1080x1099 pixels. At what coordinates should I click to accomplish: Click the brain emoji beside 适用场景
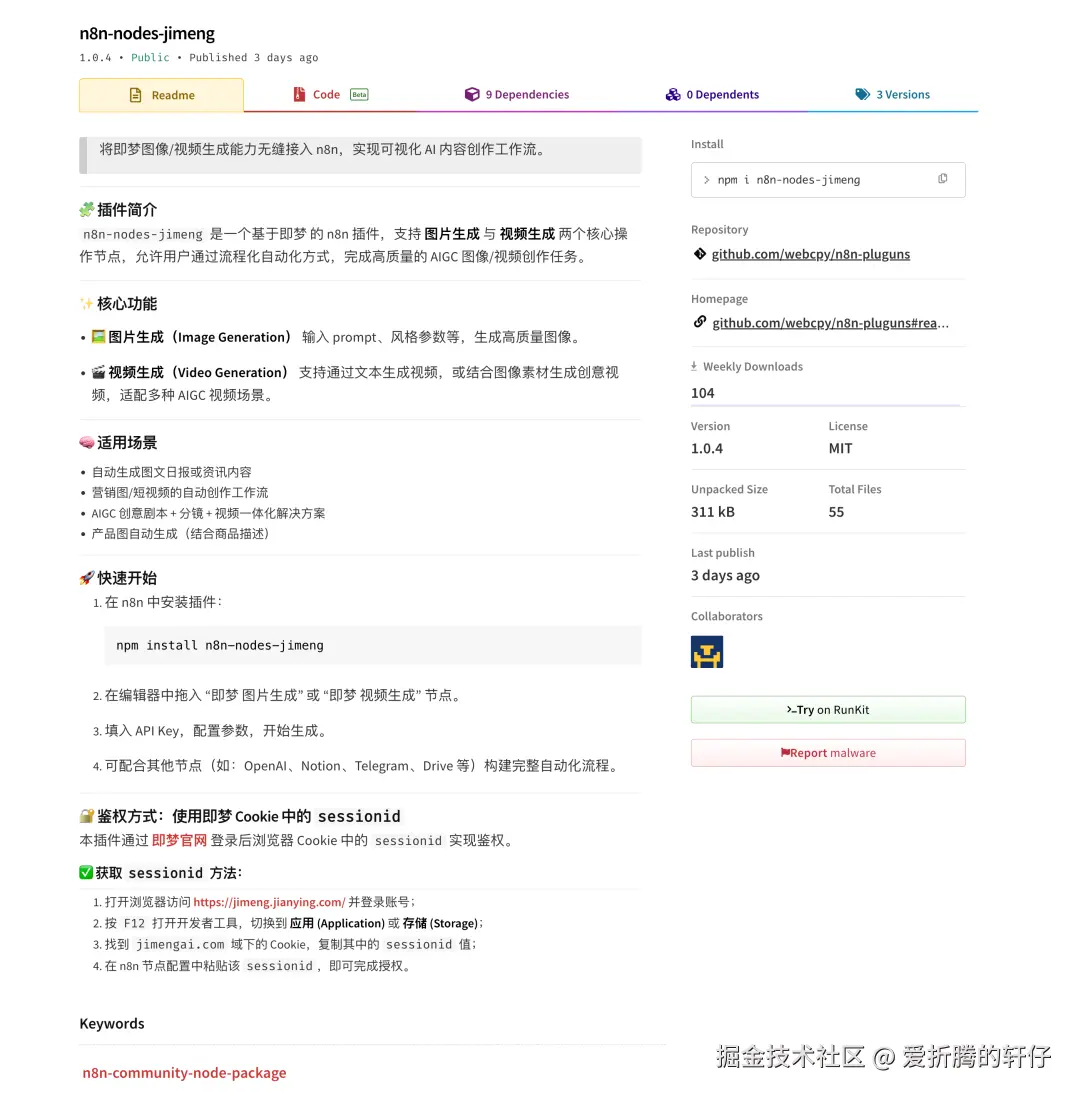(87, 442)
